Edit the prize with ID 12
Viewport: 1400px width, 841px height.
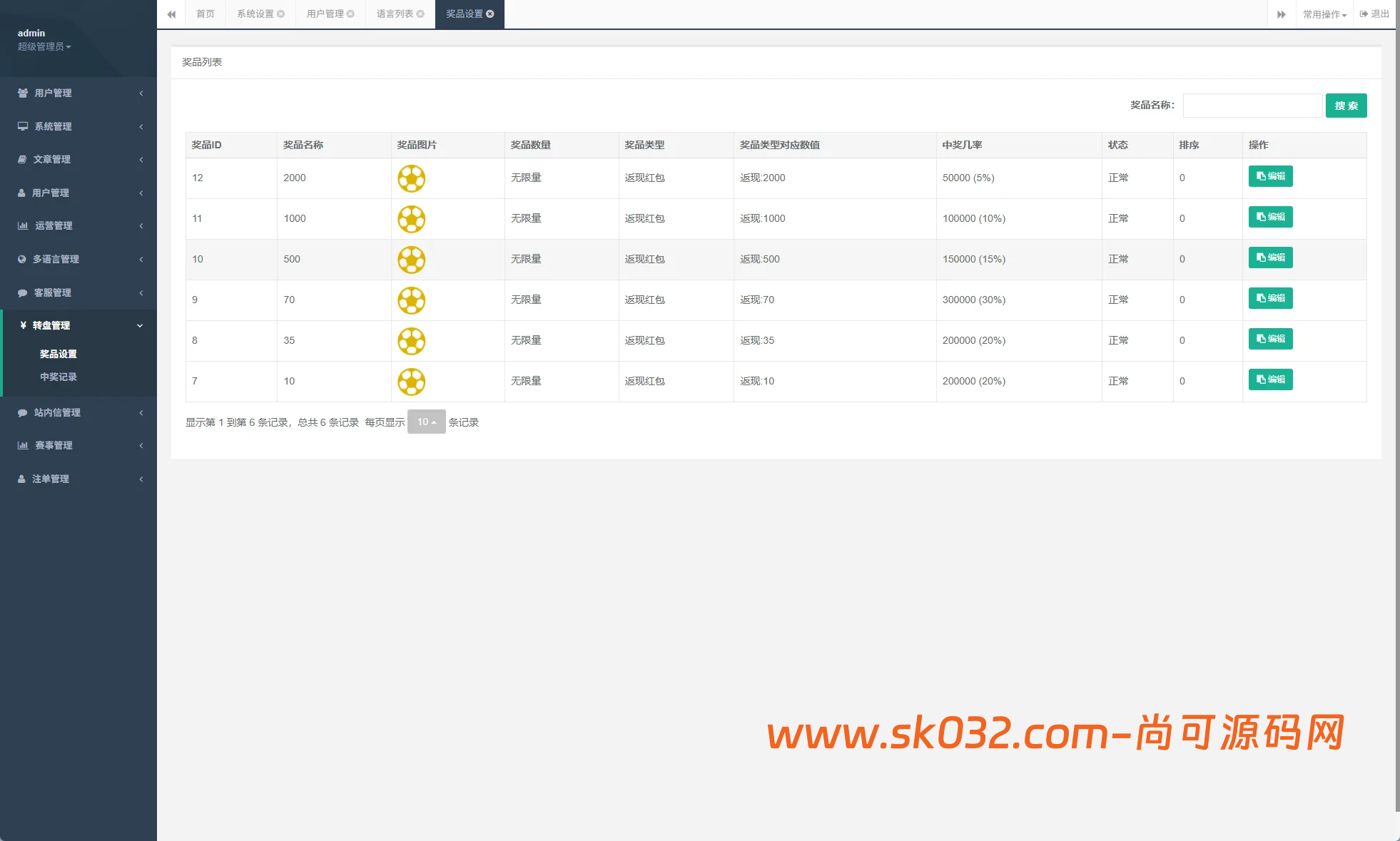[x=1270, y=176]
